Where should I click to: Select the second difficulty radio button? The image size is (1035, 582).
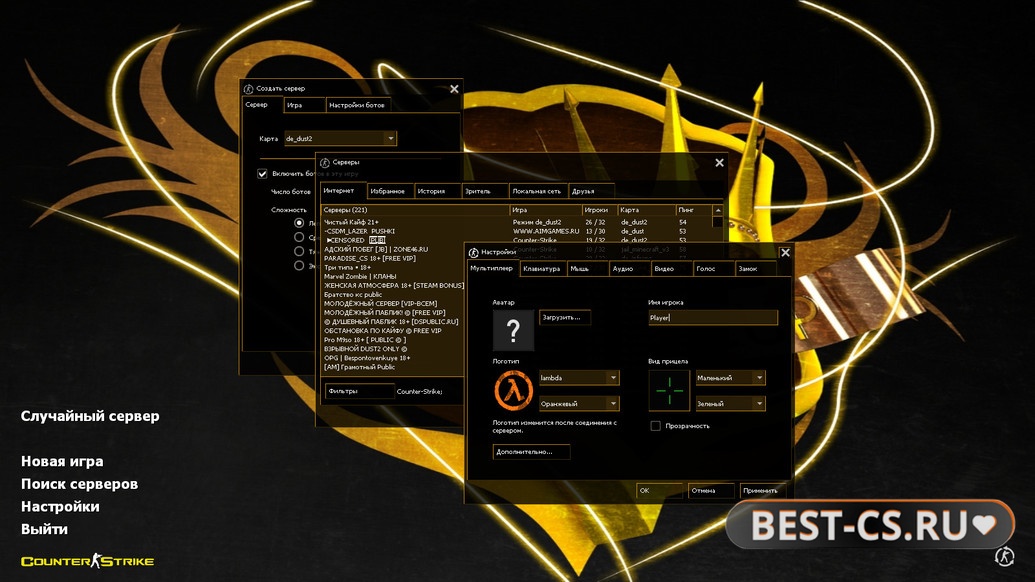[x=299, y=237]
